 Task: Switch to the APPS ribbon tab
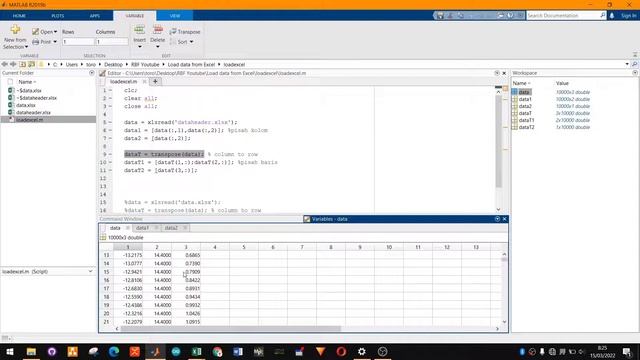[x=95, y=16]
